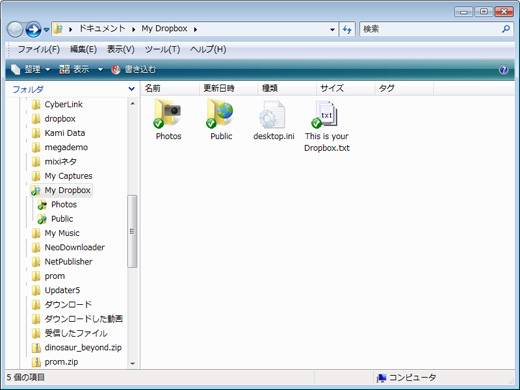
Task: Select This is your Dropbox.txt file icon
Action: (x=326, y=114)
